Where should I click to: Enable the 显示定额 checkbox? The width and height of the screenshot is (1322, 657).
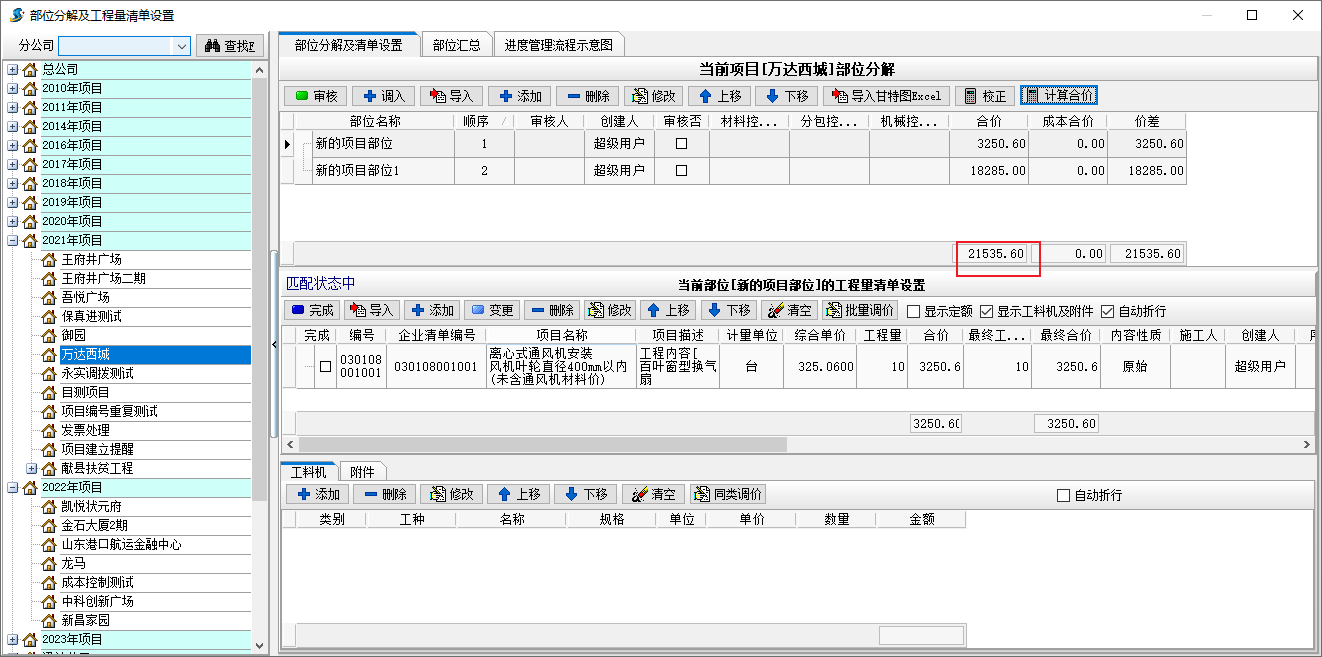coord(913,312)
